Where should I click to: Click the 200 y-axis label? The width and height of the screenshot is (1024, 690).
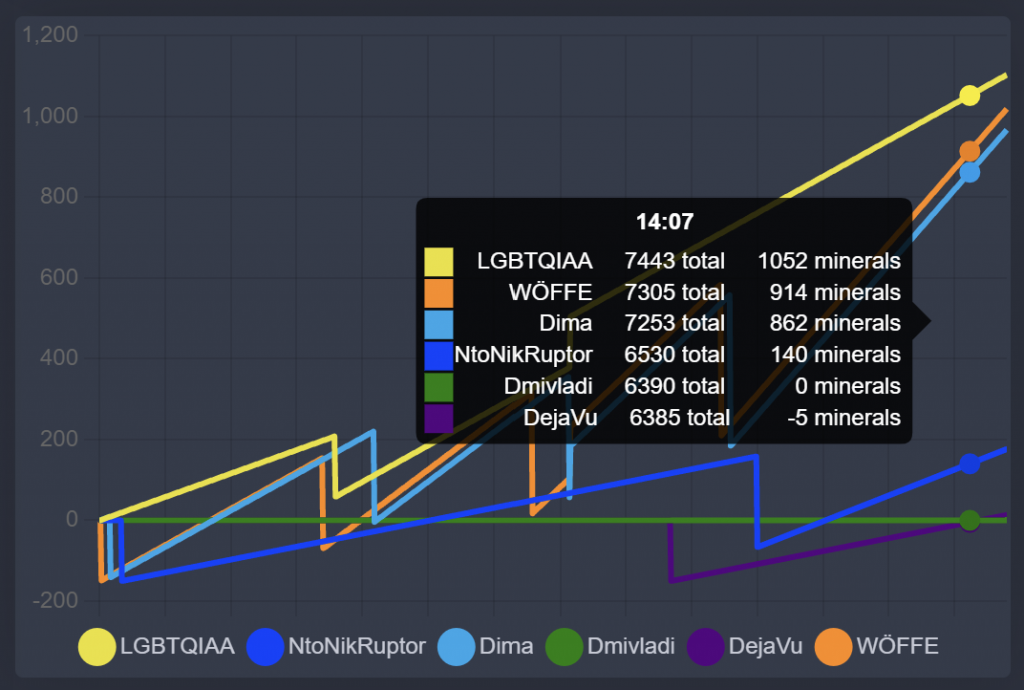tap(59, 439)
